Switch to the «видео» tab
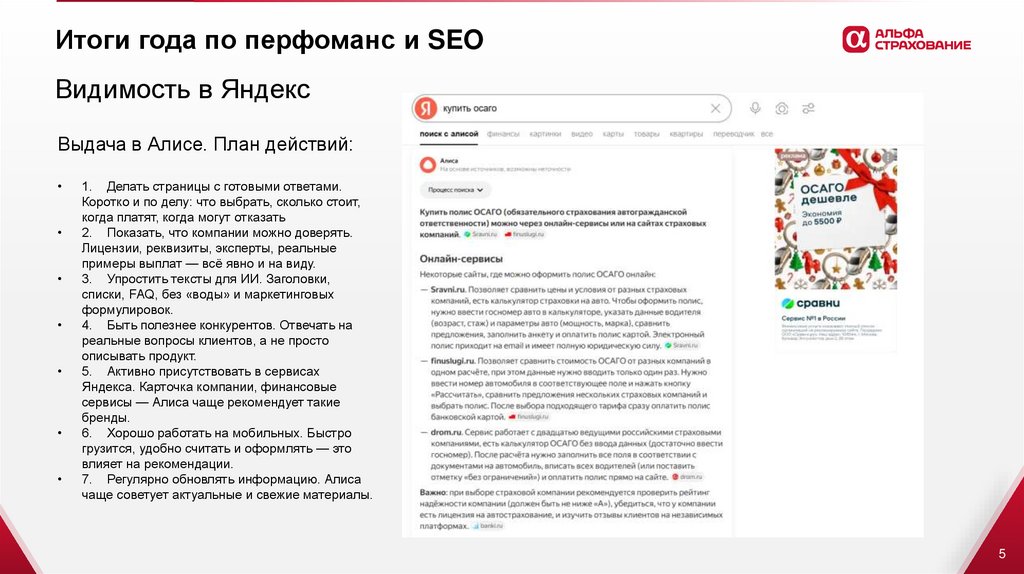 click(582, 134)
